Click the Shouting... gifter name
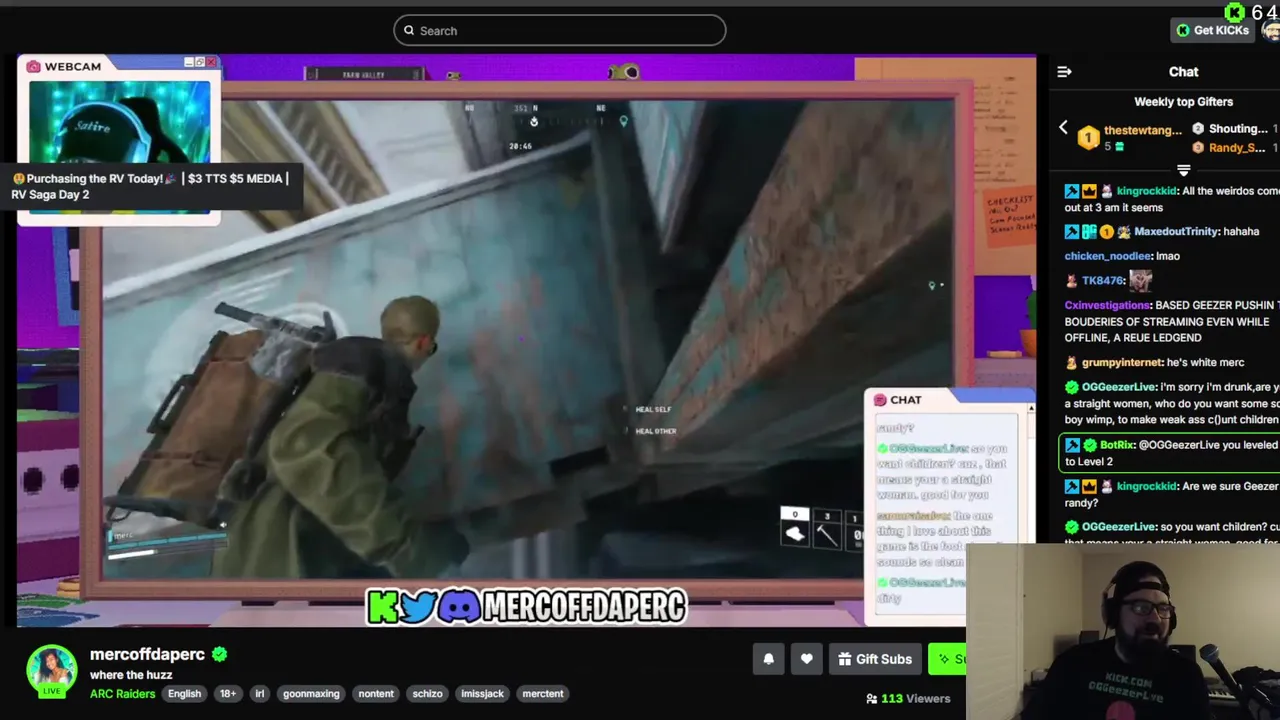Viewport: 1280px width, 720px height. click(x=1238, y=129)
